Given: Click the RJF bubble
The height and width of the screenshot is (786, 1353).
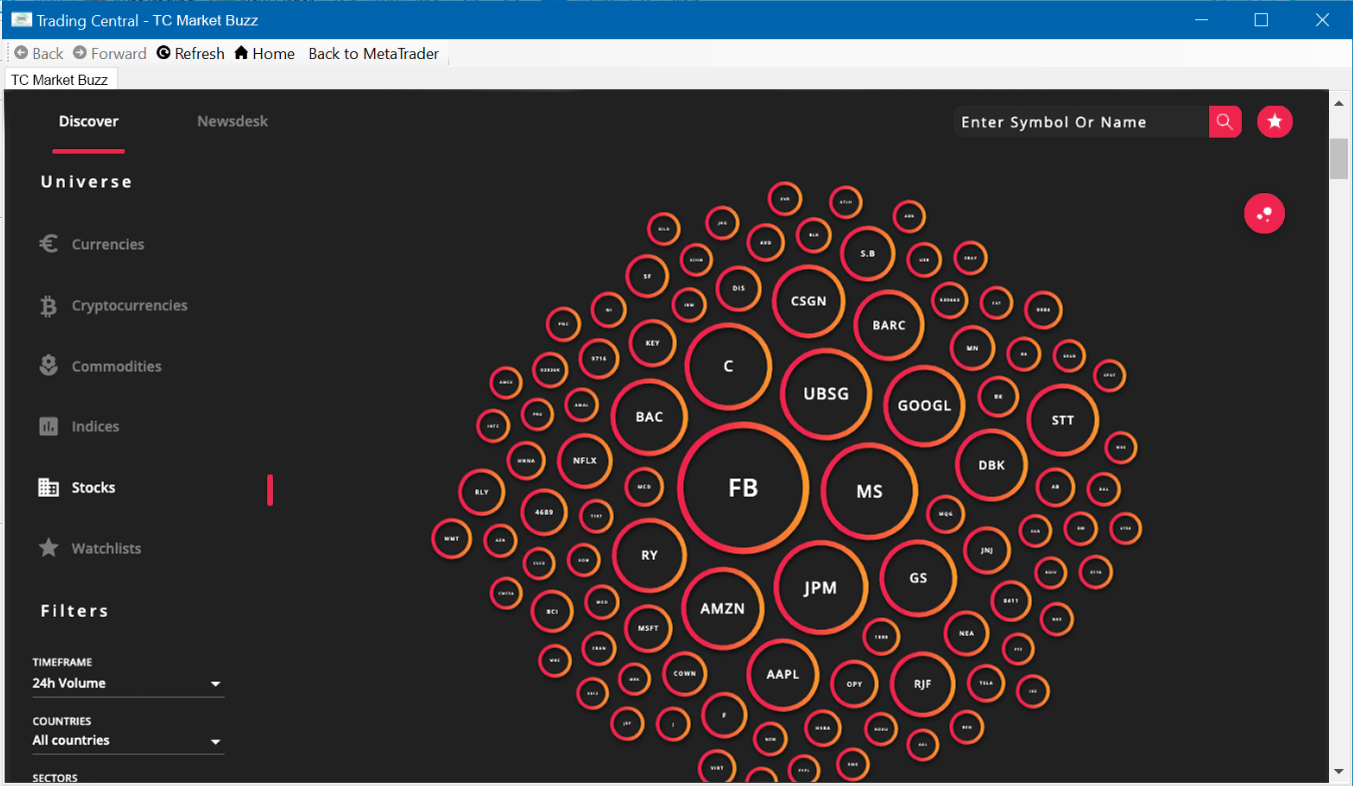Looking at the screenshot, I should (x=922, y=684).
